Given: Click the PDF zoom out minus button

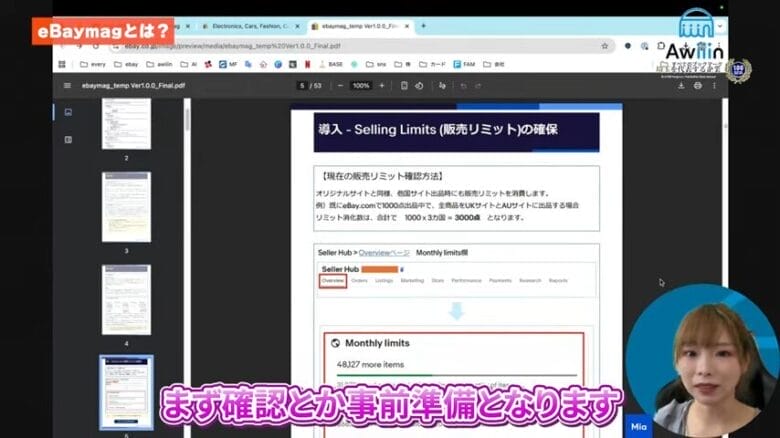Looking at the screenshot, I should pos(339,86).
